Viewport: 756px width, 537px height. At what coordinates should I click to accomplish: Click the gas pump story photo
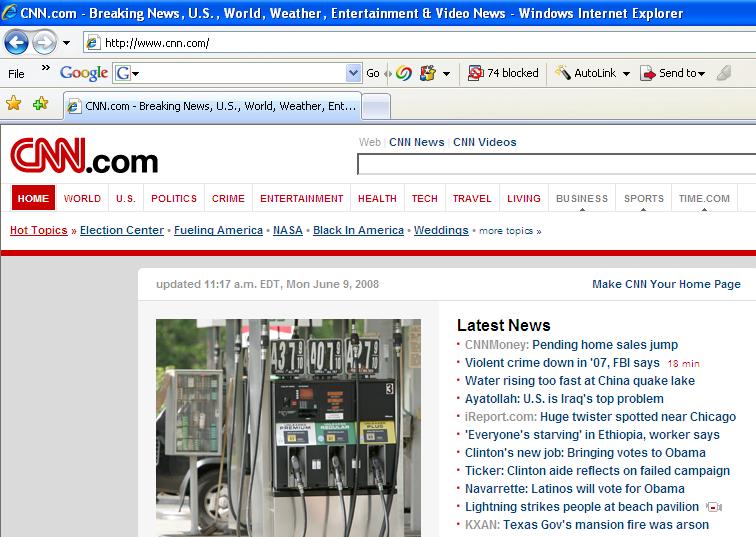288,428
